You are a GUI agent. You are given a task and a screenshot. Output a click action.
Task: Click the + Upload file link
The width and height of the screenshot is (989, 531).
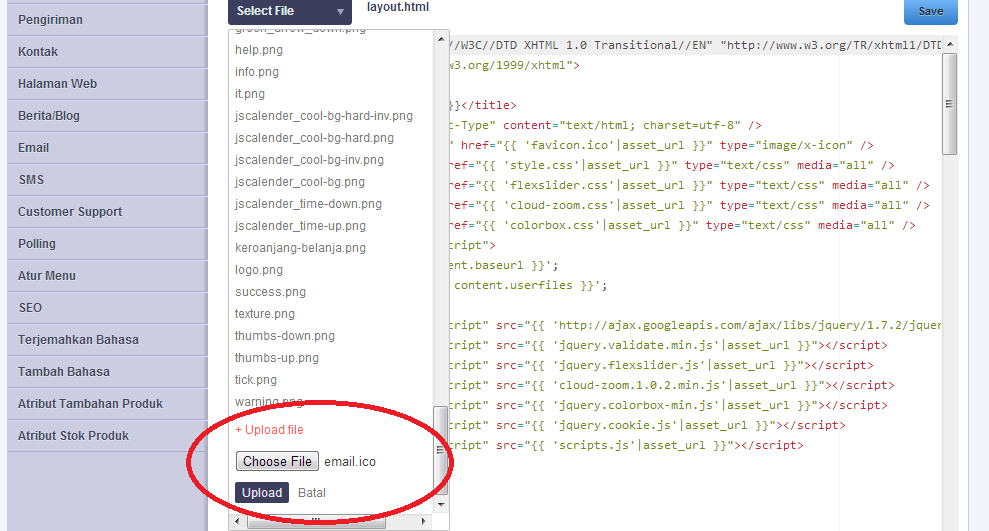point(269,430)
